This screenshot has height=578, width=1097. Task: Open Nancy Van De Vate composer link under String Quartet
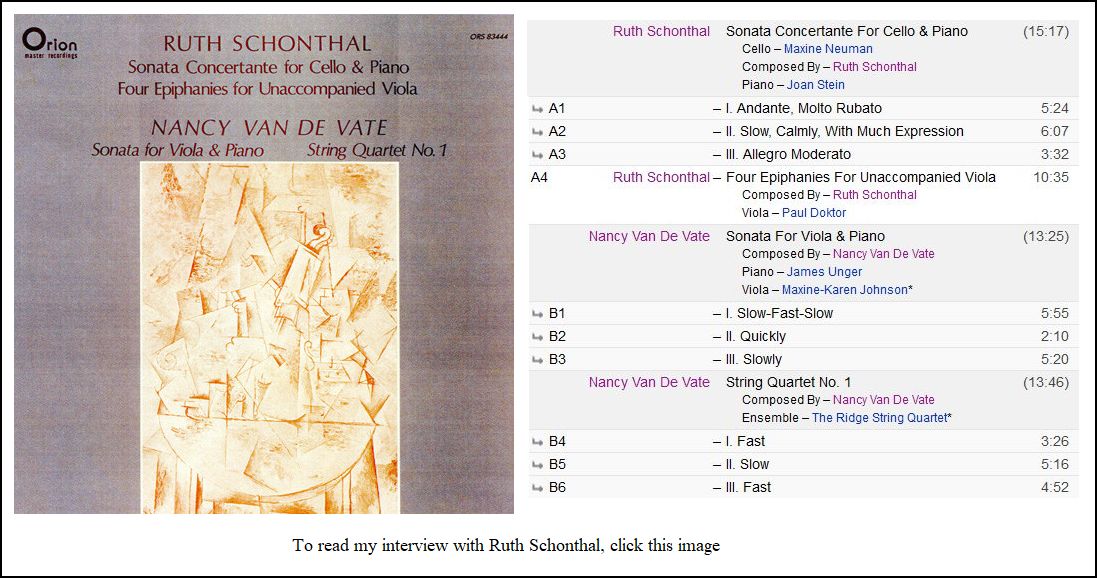tap(884, 400)
